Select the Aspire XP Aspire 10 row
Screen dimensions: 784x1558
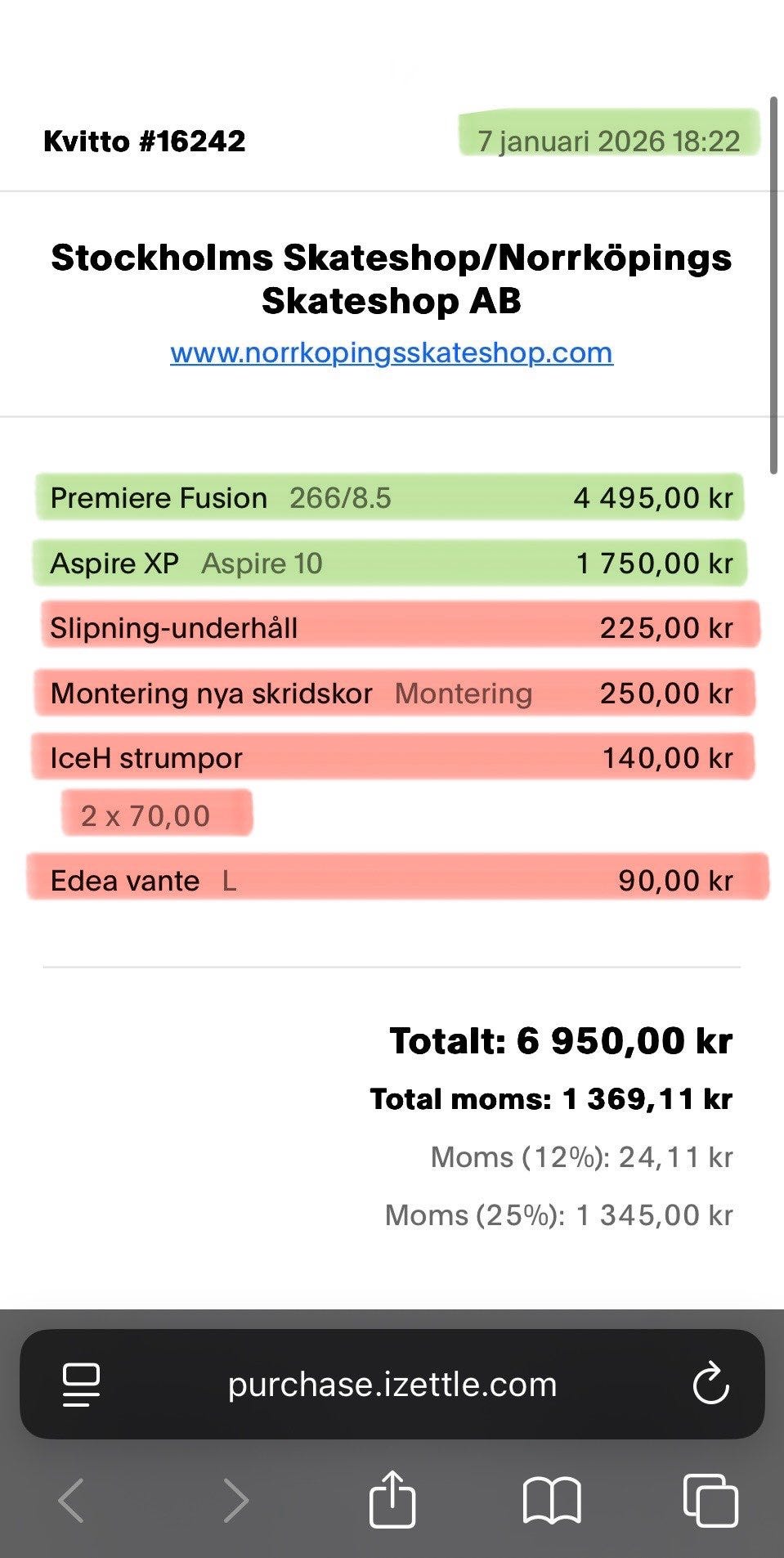390,563
